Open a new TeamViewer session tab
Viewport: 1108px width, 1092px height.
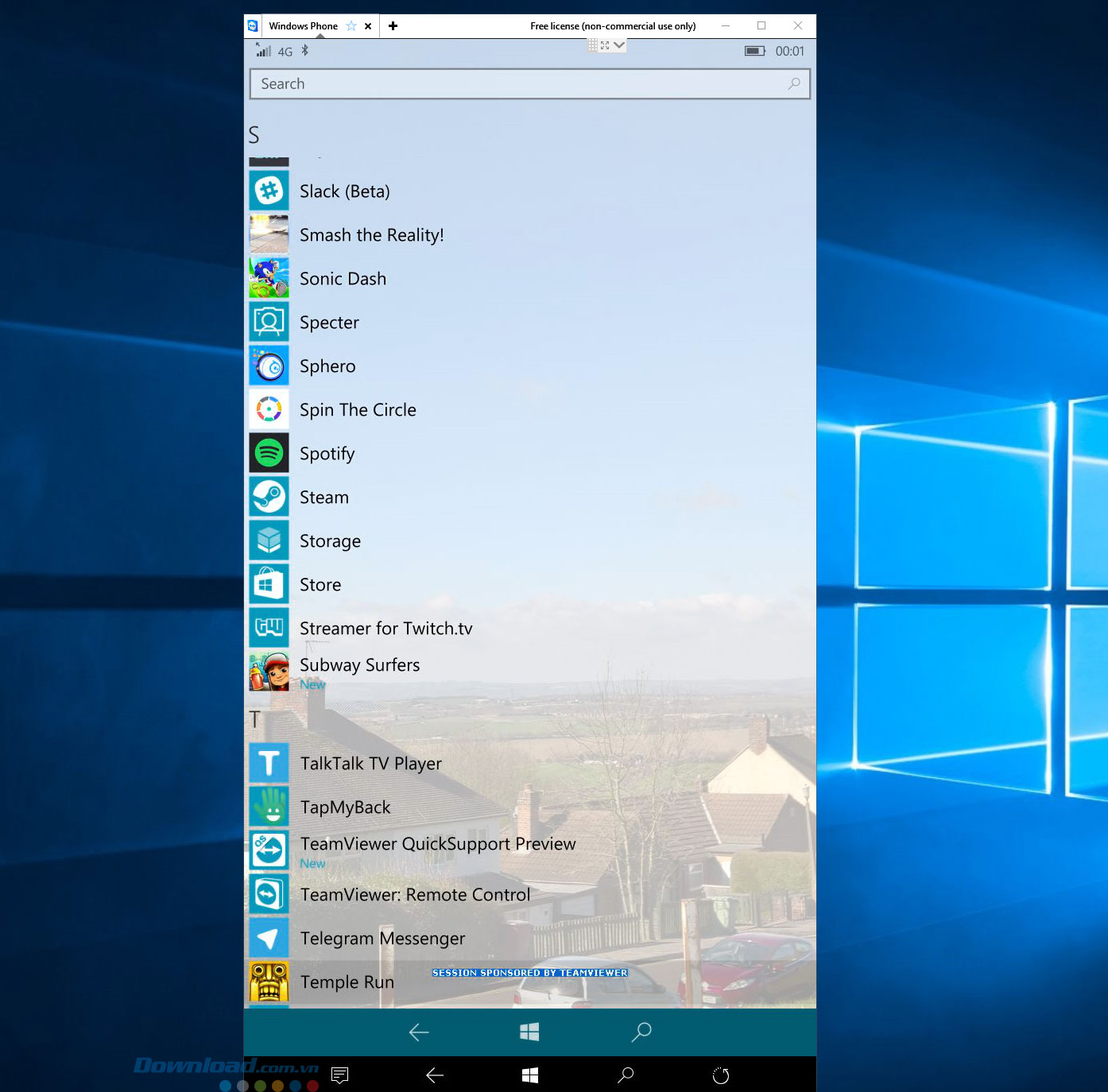(x=393, y=26)
